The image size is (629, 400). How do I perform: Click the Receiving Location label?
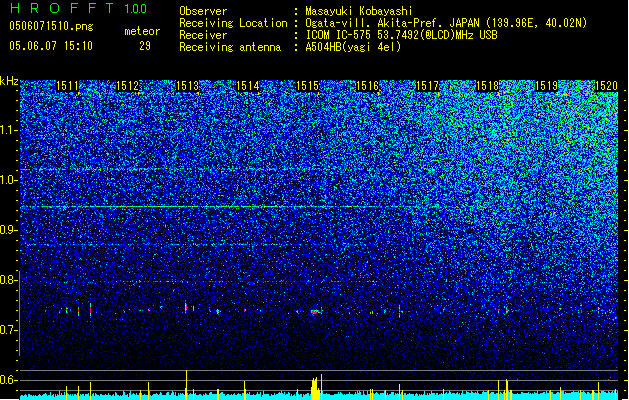[x=233, y=23]
